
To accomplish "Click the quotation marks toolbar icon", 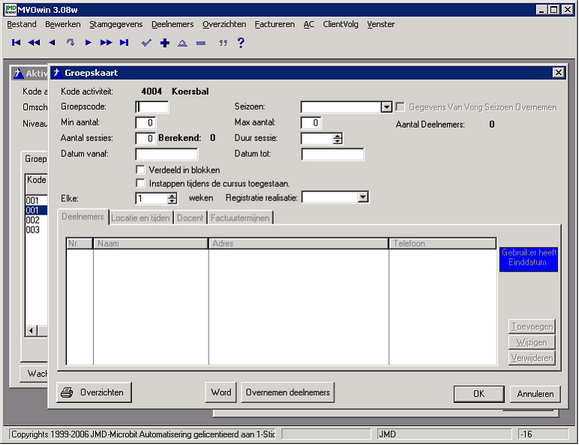I will click(x=223, y=43).
